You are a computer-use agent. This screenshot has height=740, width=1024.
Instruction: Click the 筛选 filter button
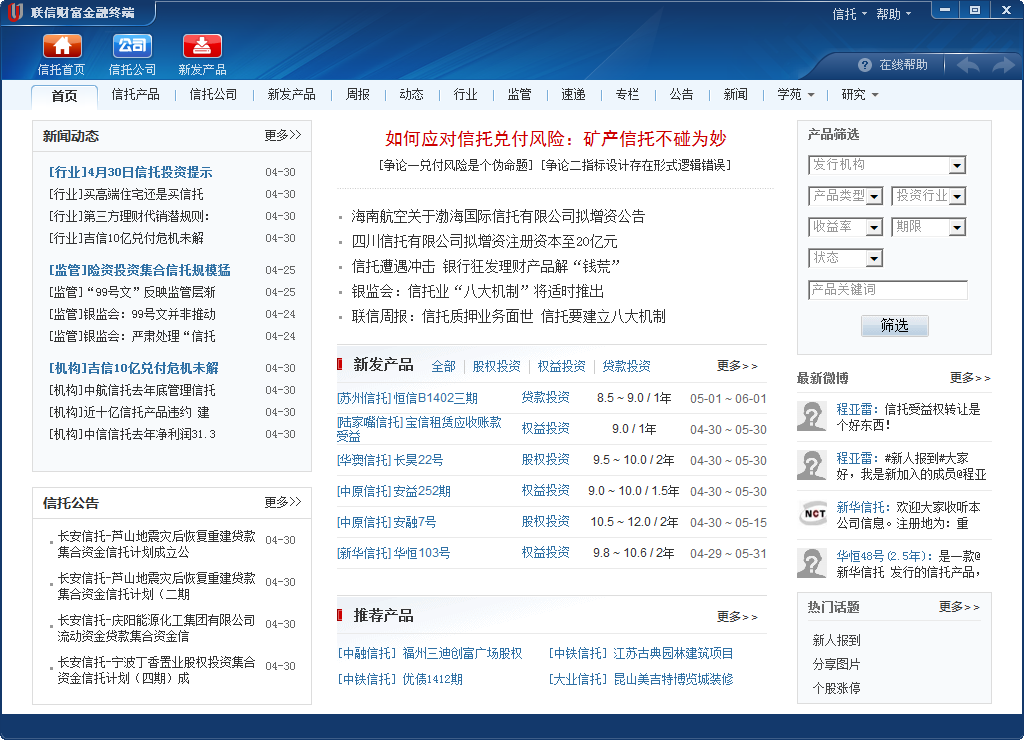894,325
